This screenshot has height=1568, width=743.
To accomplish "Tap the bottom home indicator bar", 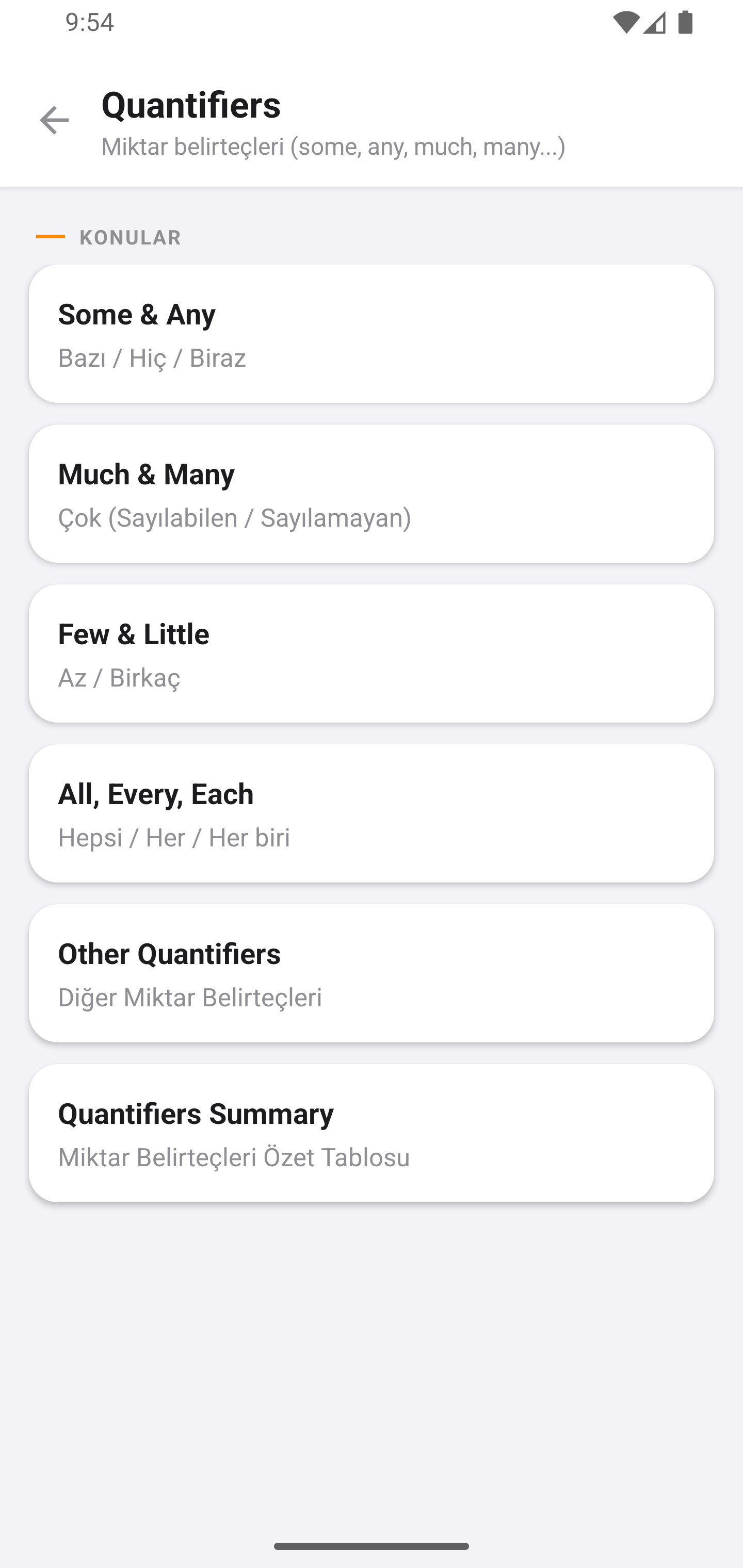I will [371, 1546].
